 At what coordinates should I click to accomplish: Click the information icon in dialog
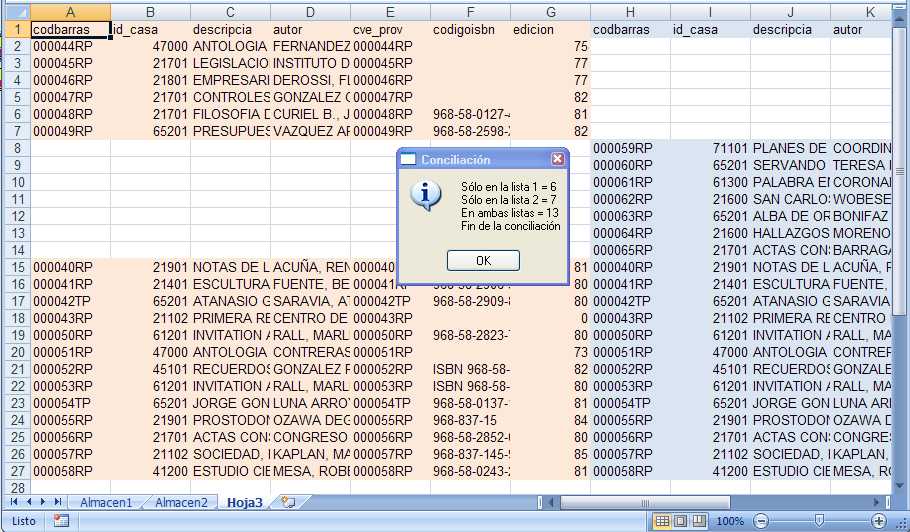point(426,196)
